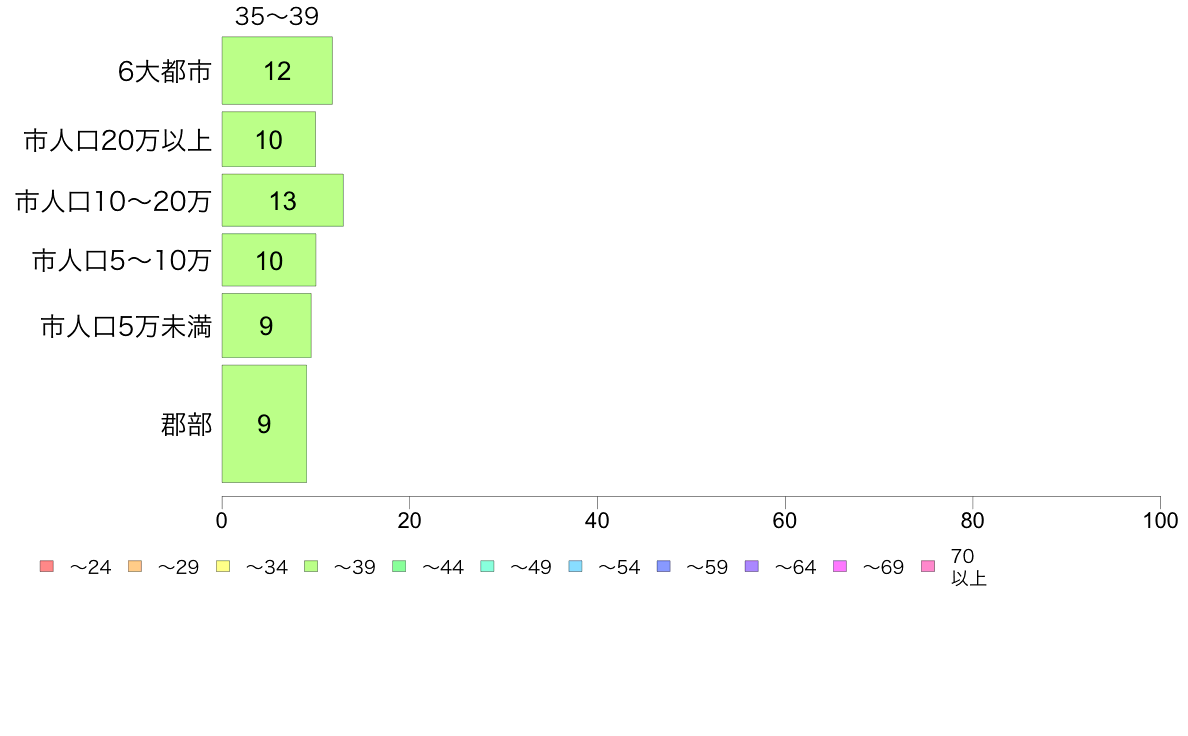Click the ~64 purple legend swatch

coord(752,566)
